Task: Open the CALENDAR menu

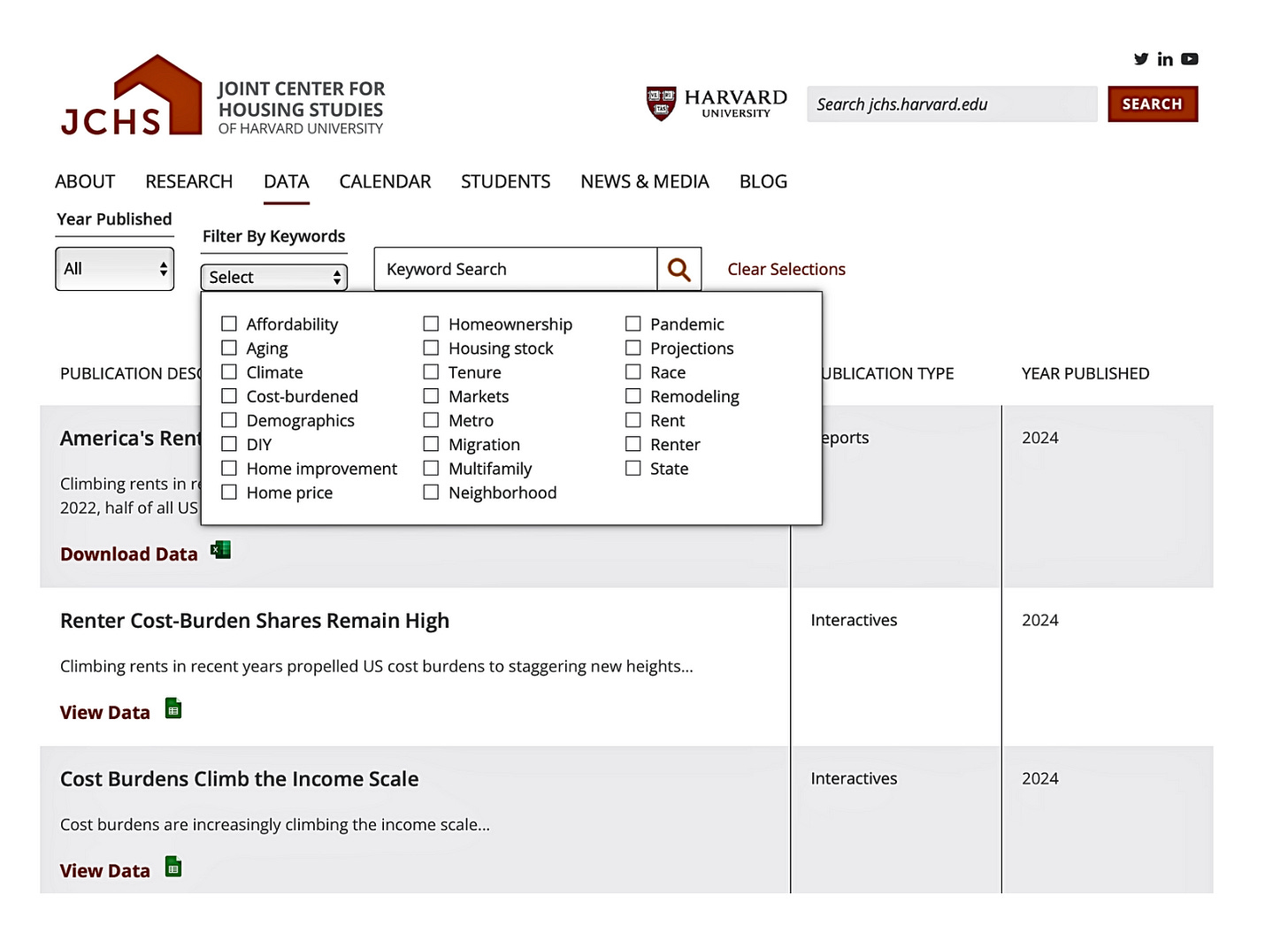Action: (385, 181)
